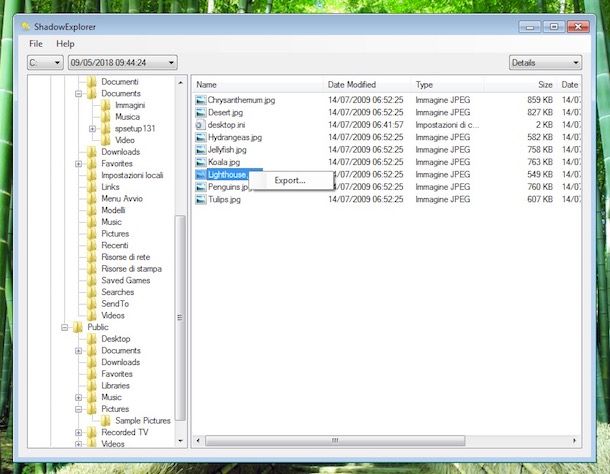Click the Immagini folder icon
The image size is (610, 474).
pos(105,105)
